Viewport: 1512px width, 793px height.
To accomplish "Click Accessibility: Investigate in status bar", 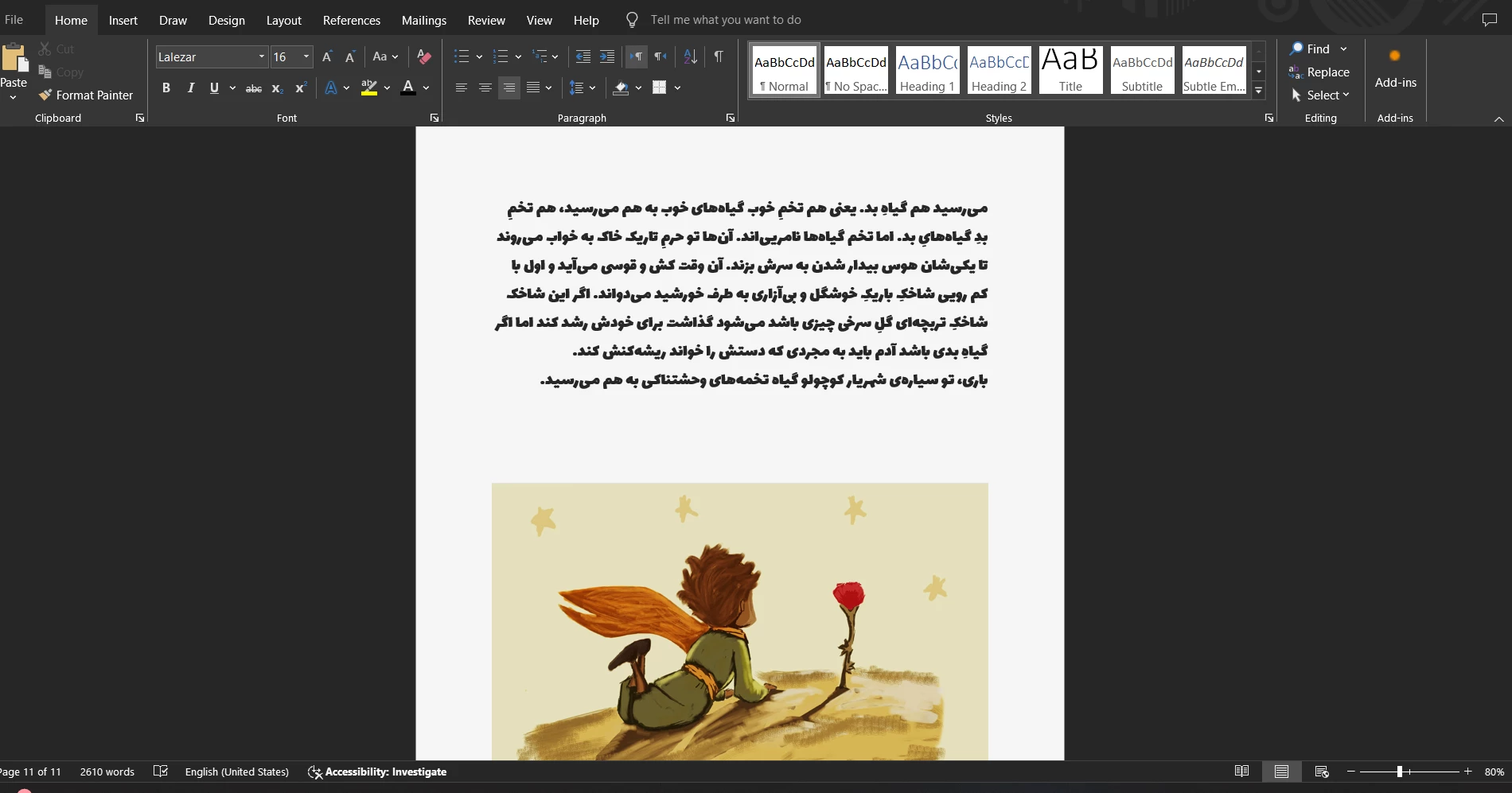I will click(377, 772).
